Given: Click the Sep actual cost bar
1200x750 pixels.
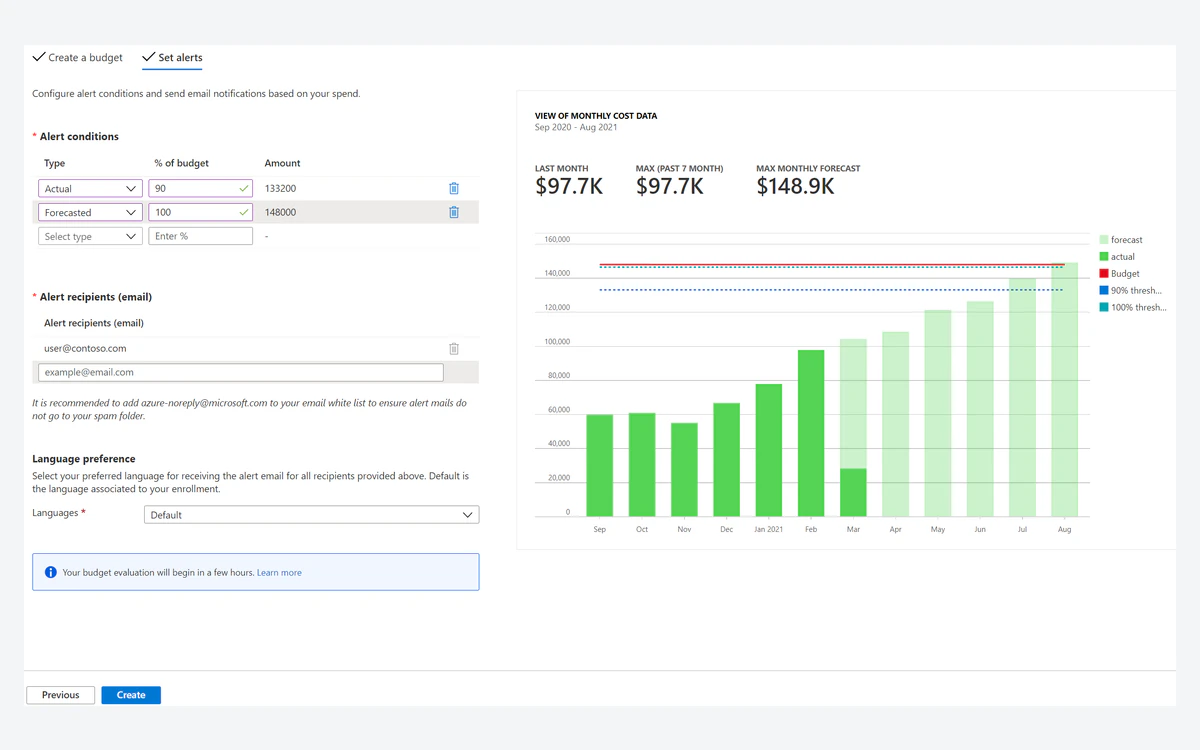Looking at the screenshot, I should click(600, 465).
